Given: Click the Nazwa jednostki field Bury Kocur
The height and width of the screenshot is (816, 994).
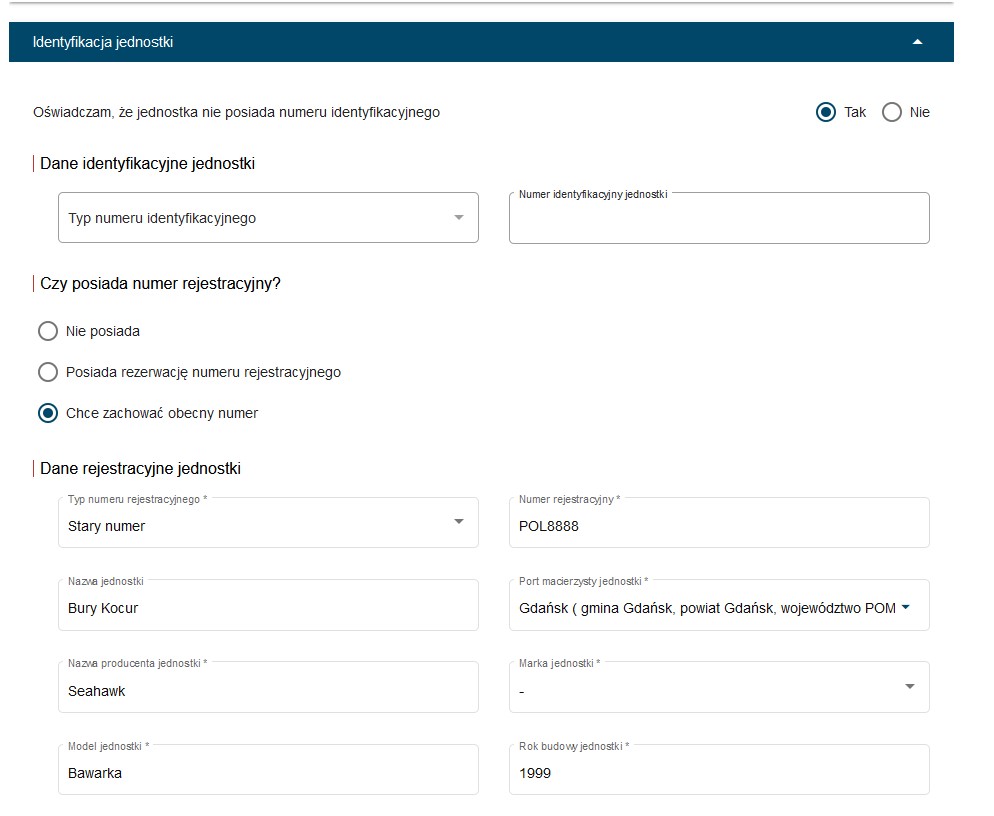Looking at the screenshot, I should [x=268, y=605].
